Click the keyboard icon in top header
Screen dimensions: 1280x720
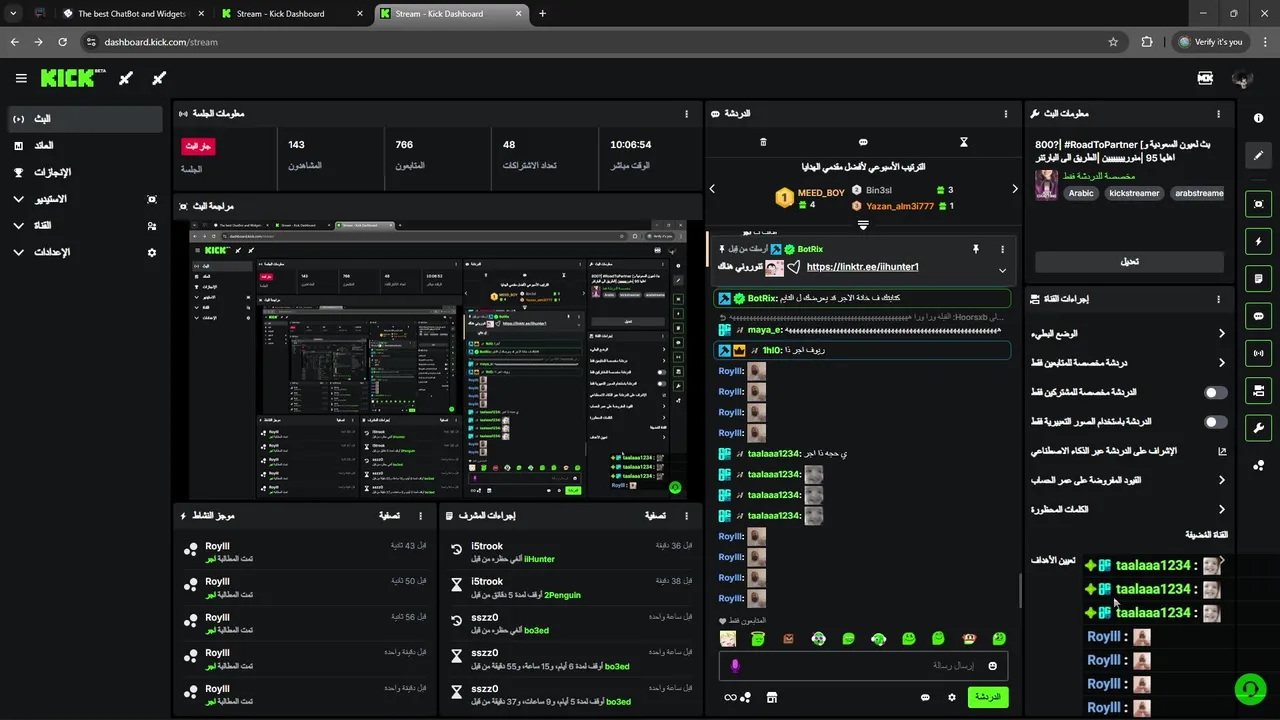1205,78
